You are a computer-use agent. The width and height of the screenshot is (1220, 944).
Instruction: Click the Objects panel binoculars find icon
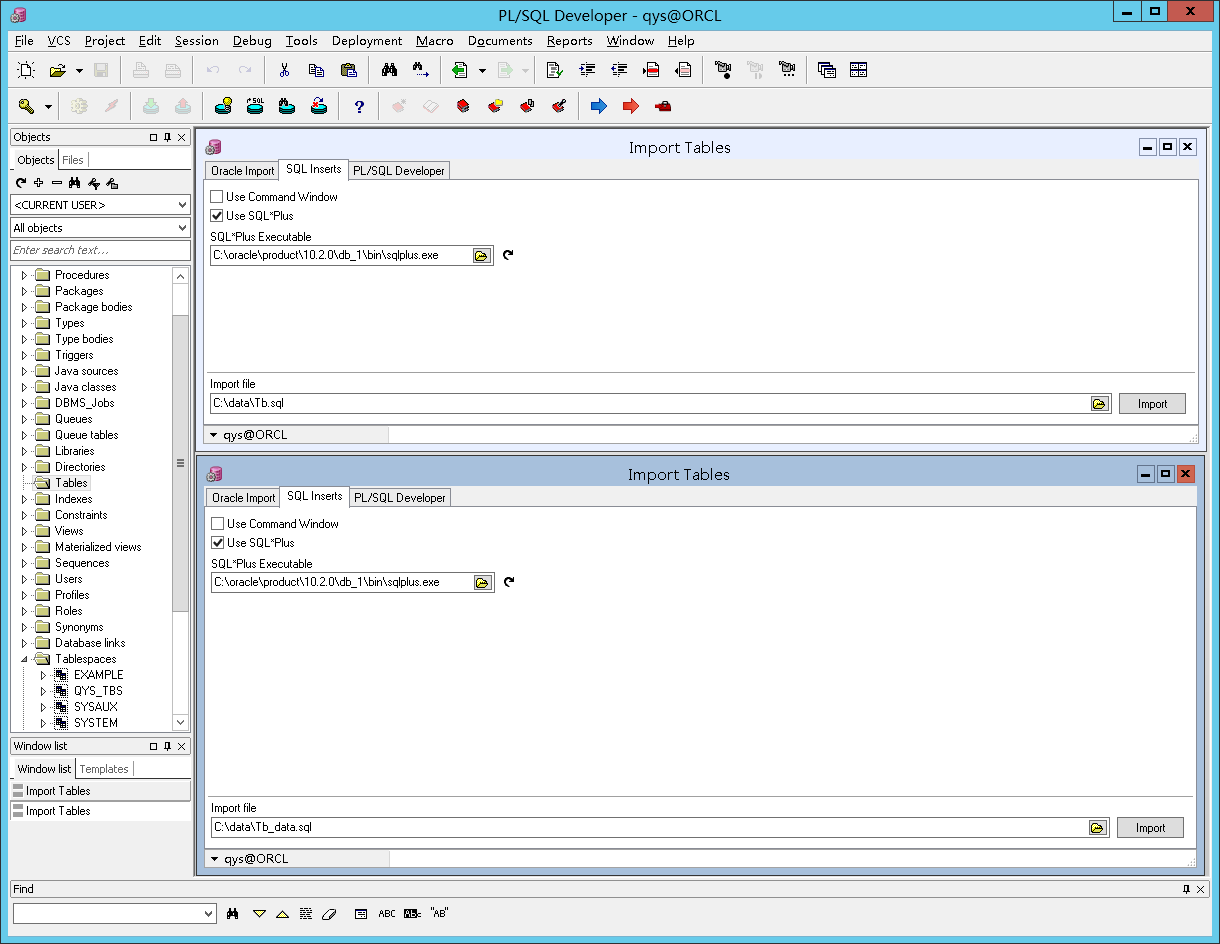74,183
